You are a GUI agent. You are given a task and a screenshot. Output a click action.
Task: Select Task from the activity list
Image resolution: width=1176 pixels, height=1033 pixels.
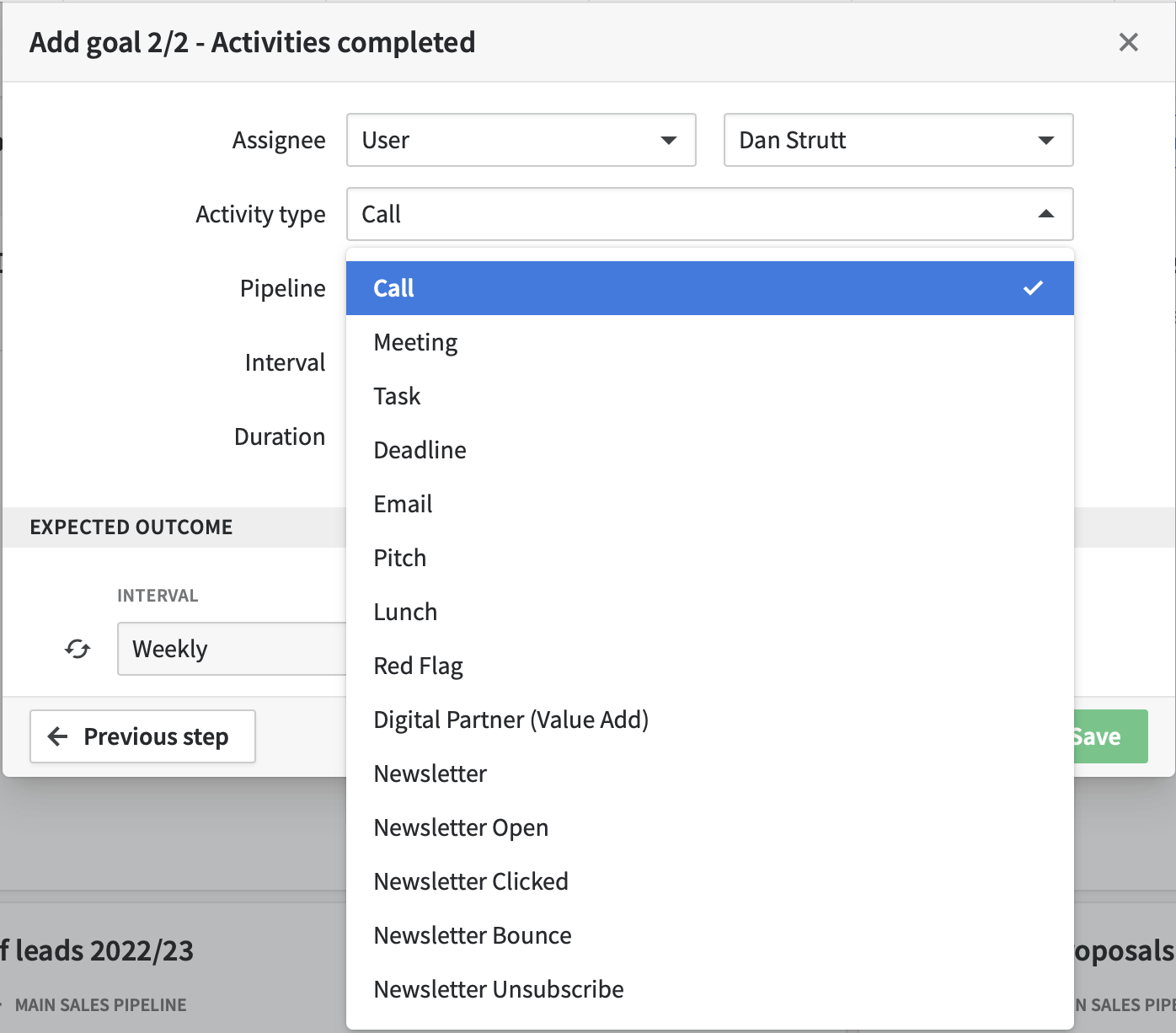tap(397, 396)
